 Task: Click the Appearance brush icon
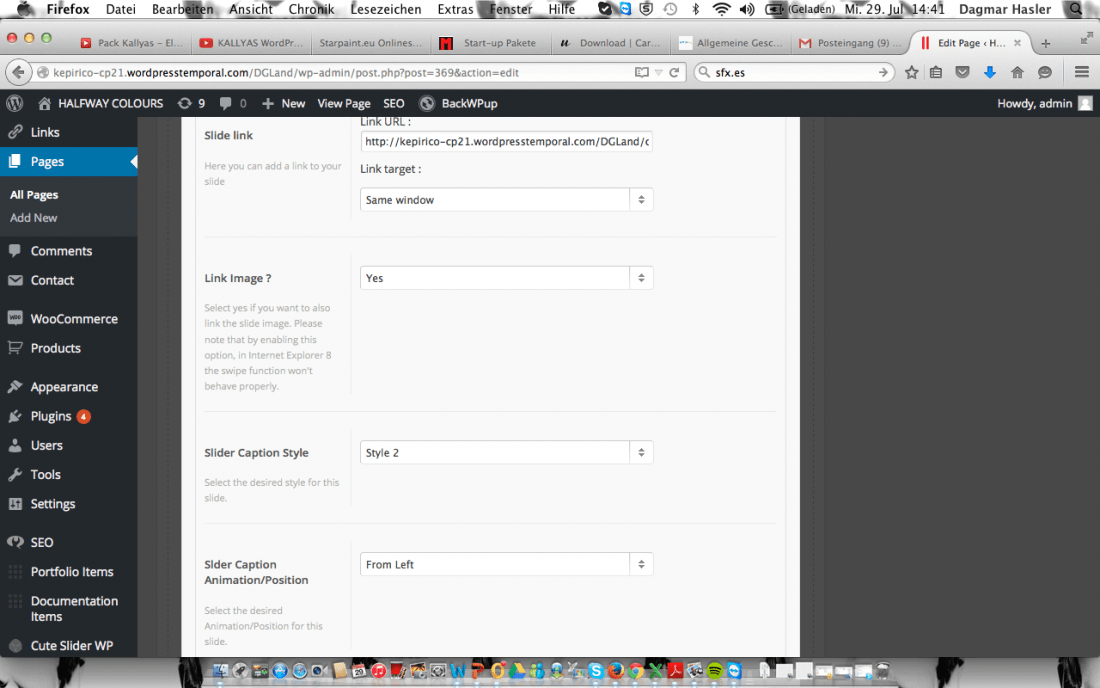(15, 386)
